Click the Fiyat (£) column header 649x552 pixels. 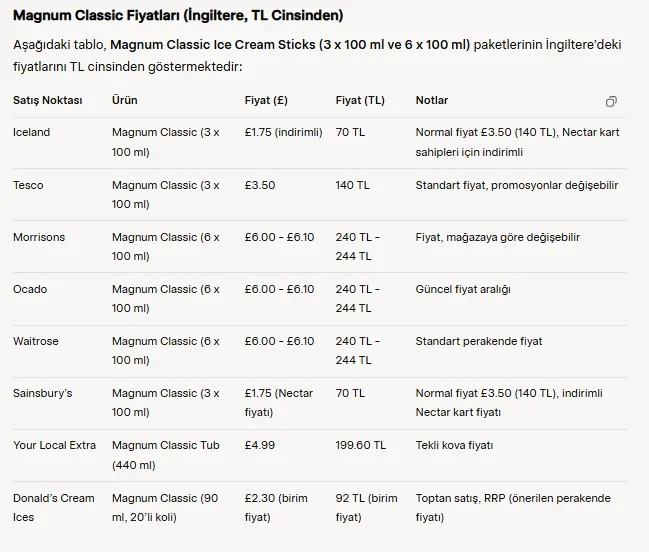tap(266, 101)
